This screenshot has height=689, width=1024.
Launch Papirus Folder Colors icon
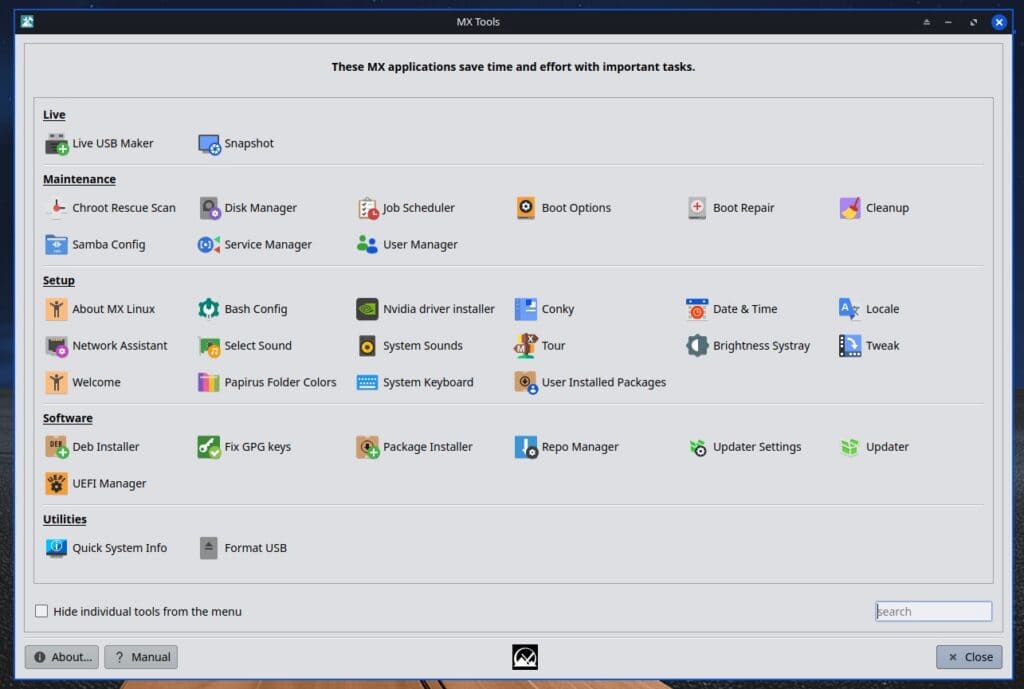pos(209,382)
